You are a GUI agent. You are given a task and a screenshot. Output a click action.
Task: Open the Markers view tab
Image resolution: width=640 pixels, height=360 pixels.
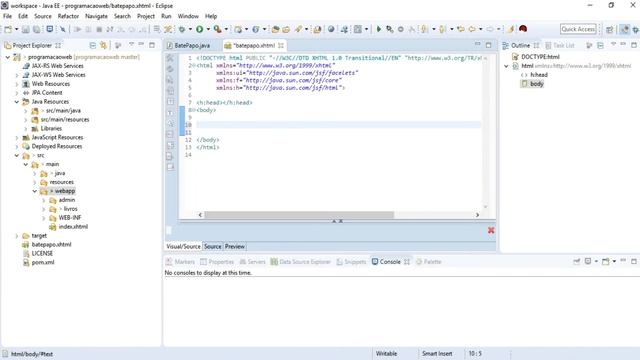click(180, 262)
